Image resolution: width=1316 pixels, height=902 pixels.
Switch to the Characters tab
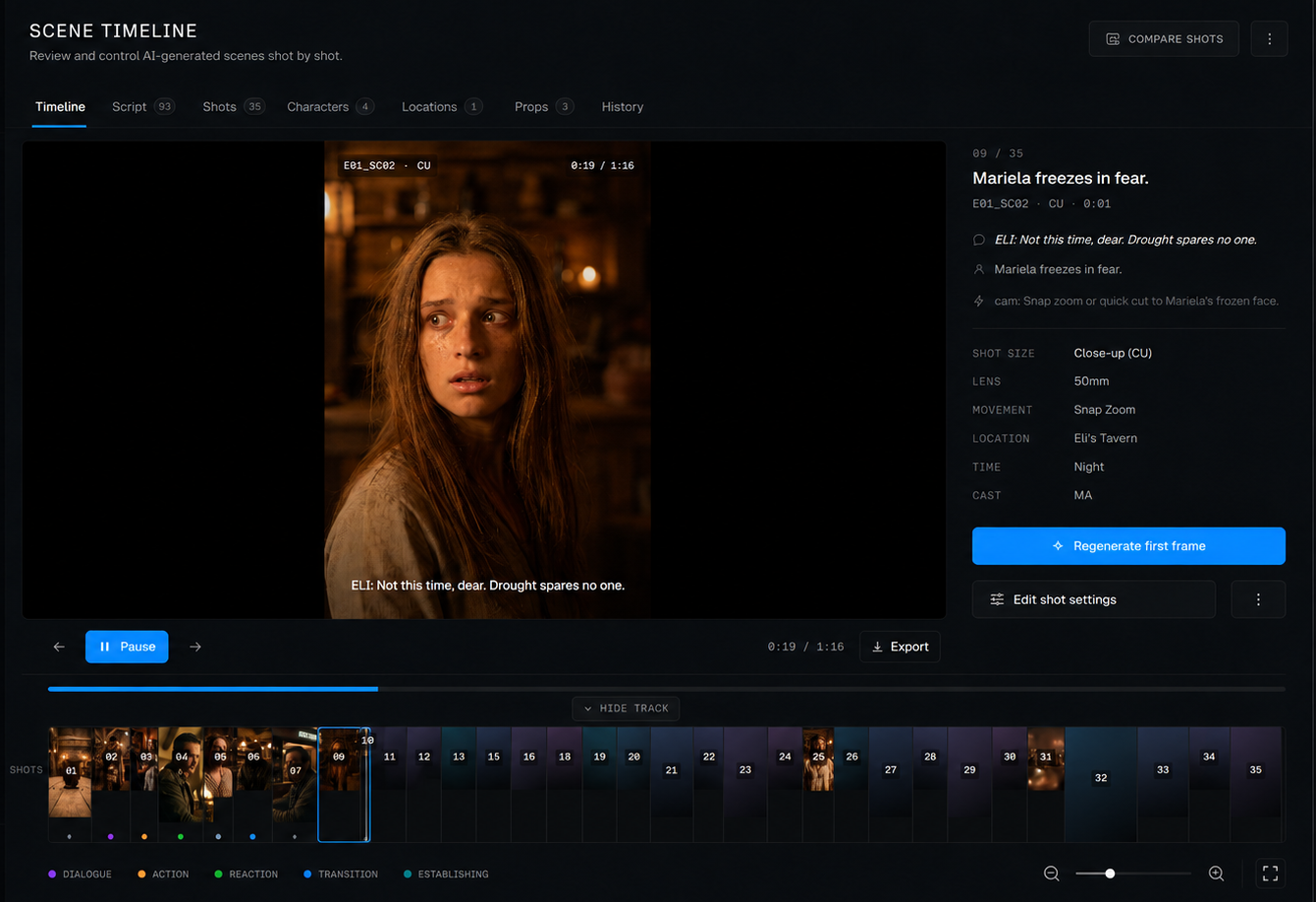(330, 107)
